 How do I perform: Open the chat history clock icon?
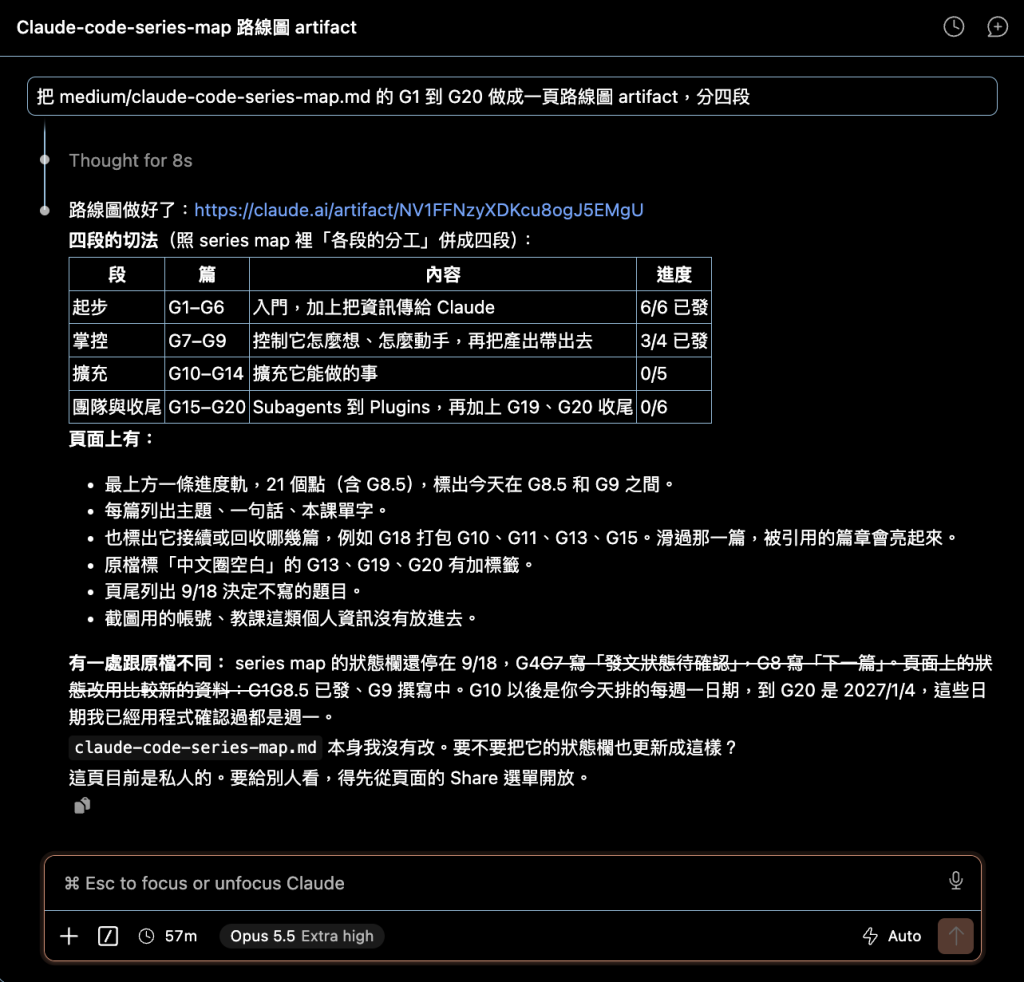[953, 27]
